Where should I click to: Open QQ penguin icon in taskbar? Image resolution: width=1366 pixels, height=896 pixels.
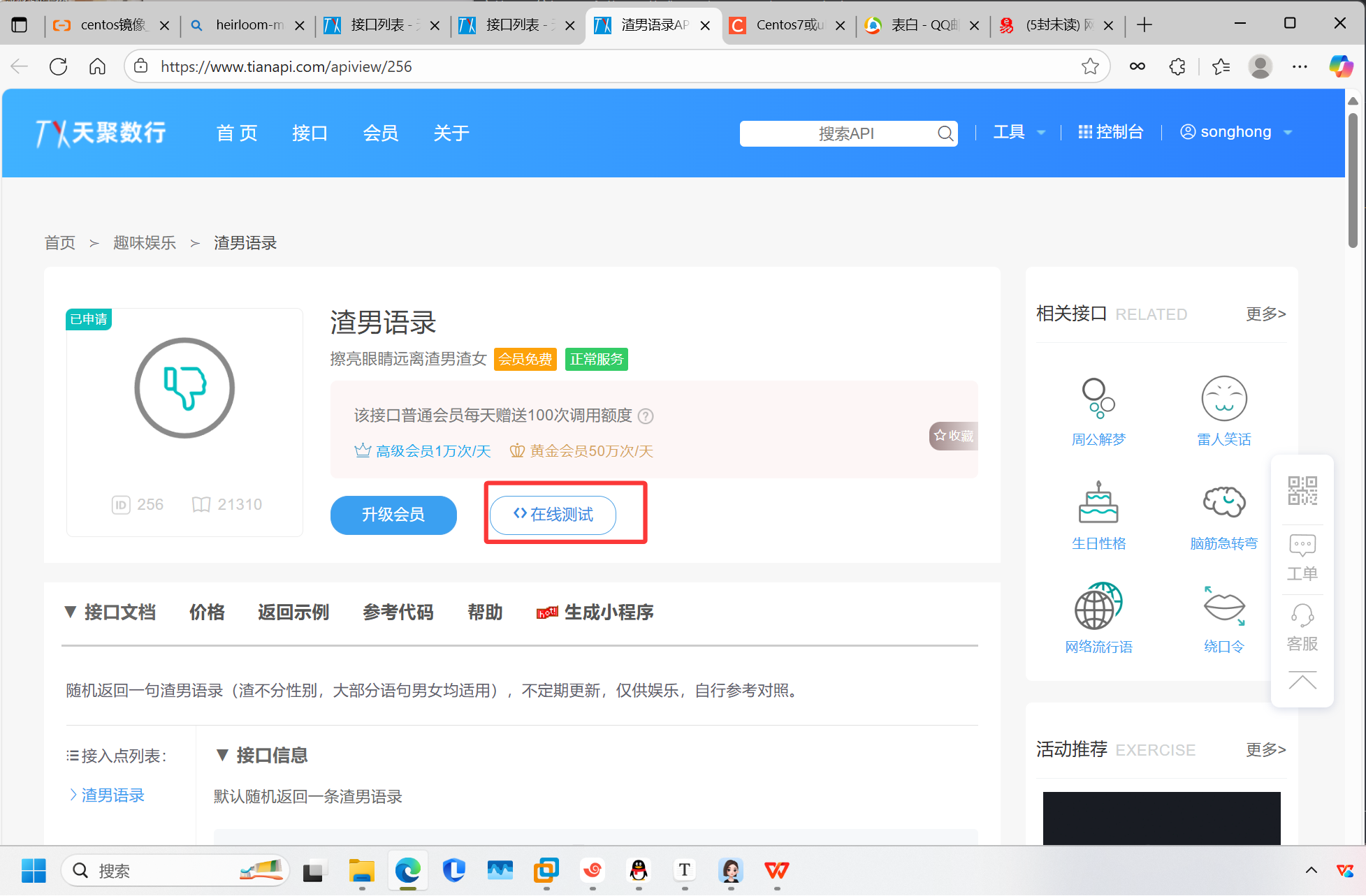tap(639, 870)
